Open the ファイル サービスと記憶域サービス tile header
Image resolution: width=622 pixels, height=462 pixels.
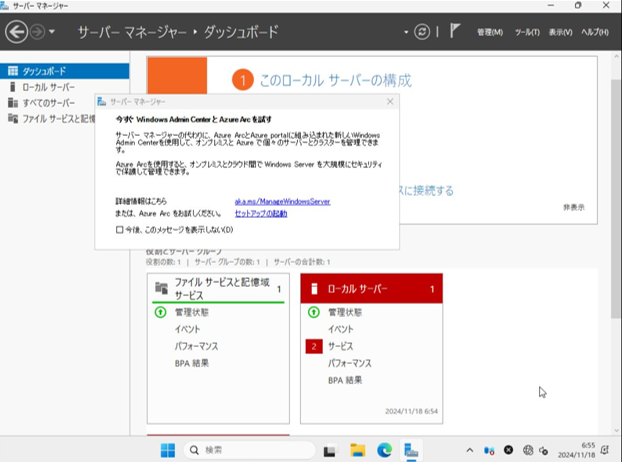click(x=218, y=288)
